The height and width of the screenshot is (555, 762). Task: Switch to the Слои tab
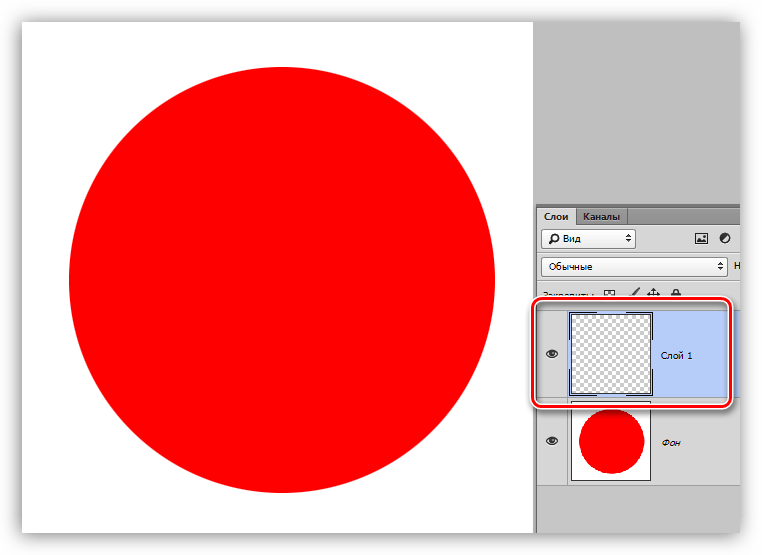[x=556, y=217]
